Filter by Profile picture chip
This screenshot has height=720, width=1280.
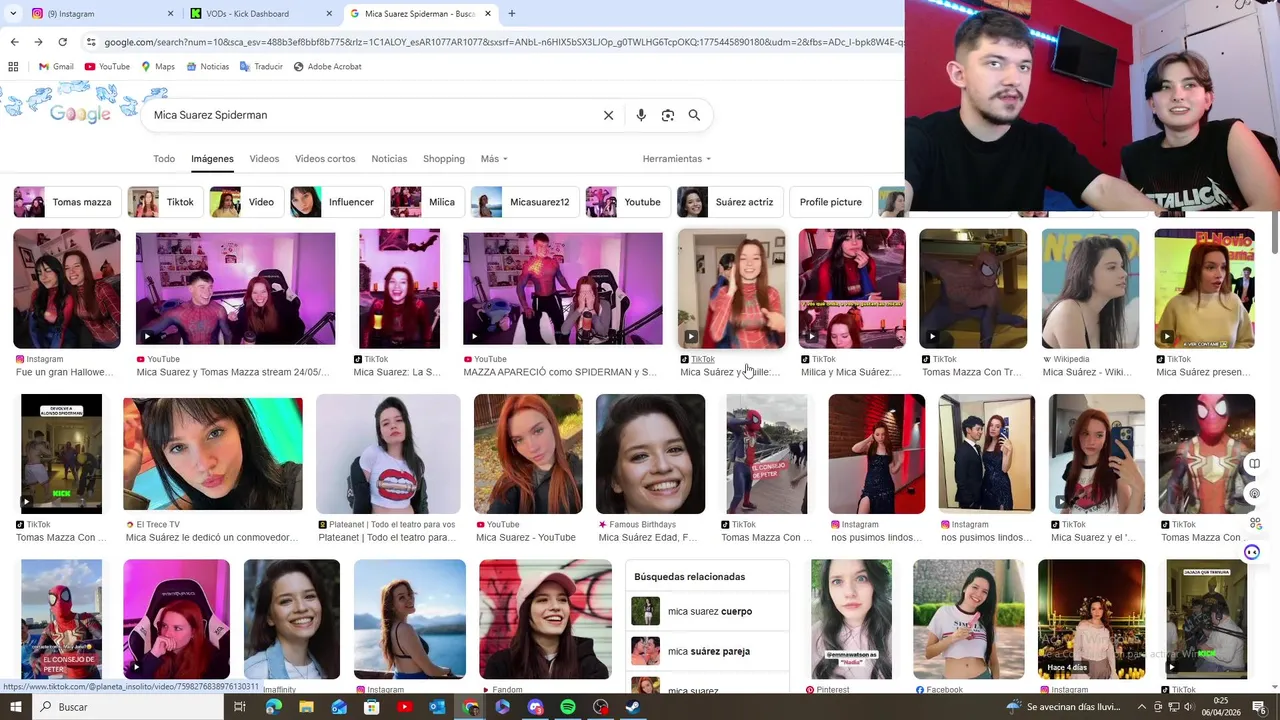point(830,202)
